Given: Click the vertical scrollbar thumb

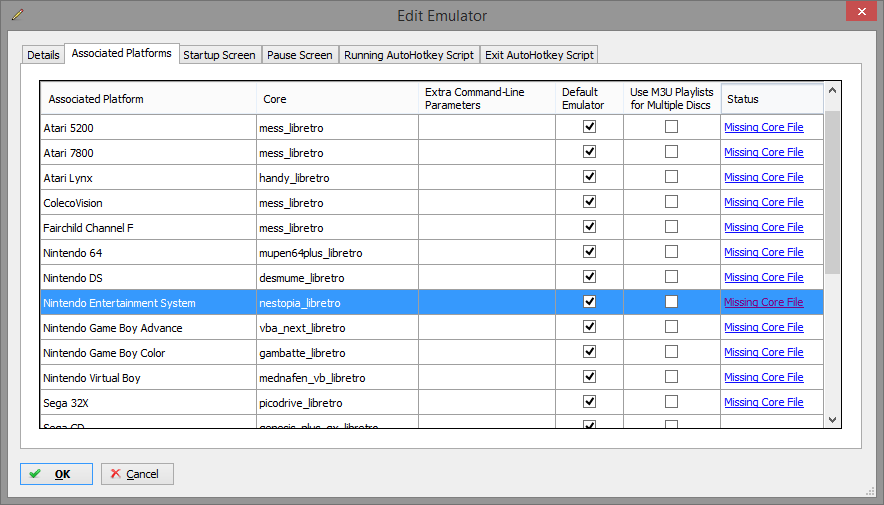Looking at the screenshot, I should coord(832,192).
